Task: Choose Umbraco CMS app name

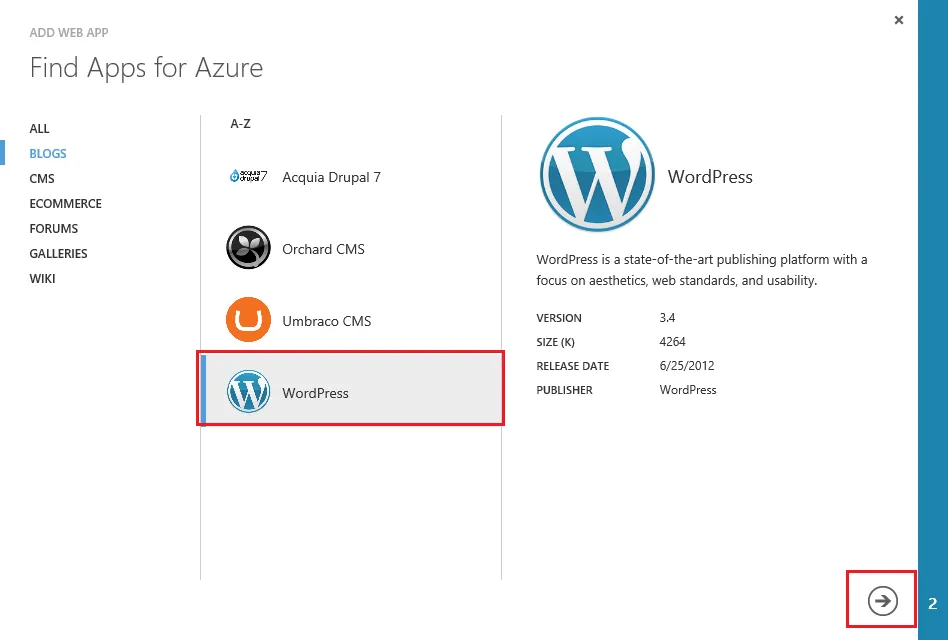Action: [x=326, y=321]
